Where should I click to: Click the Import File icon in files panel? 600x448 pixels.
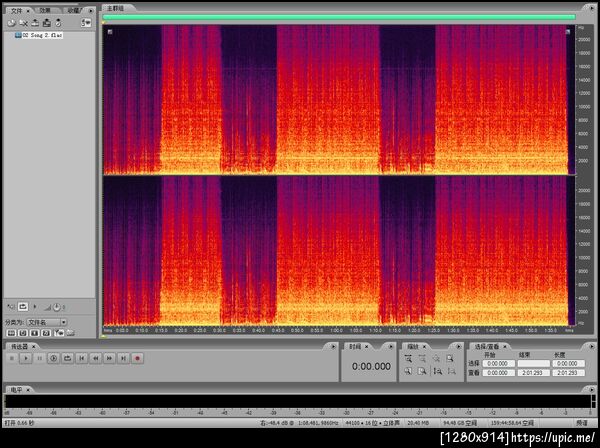(10, 22)
